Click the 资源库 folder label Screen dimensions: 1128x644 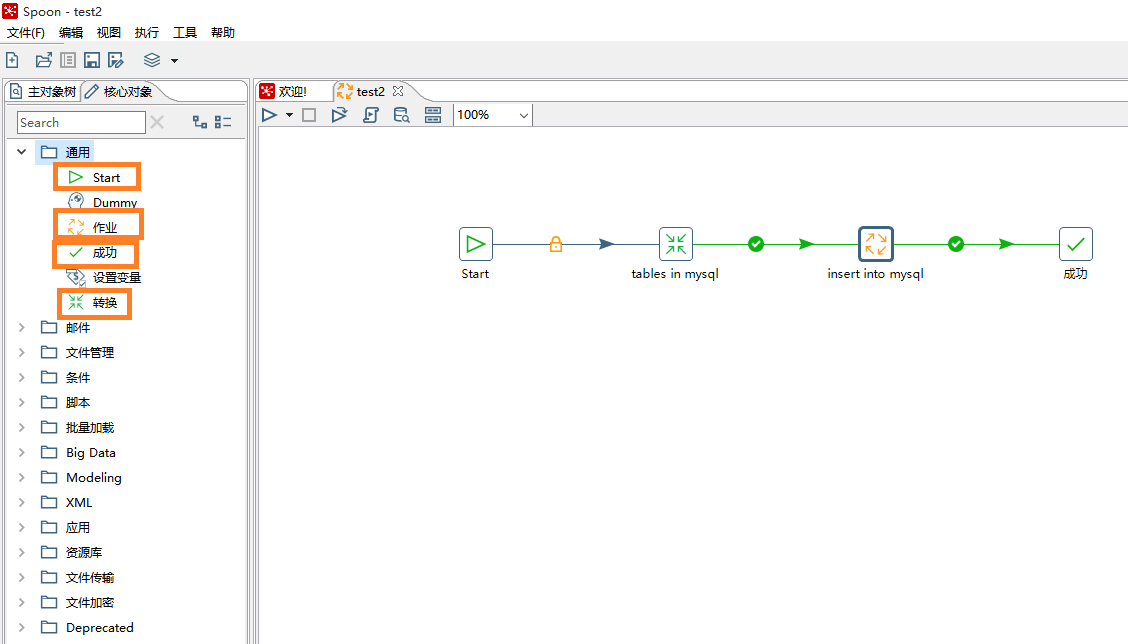tap(84, 553)
